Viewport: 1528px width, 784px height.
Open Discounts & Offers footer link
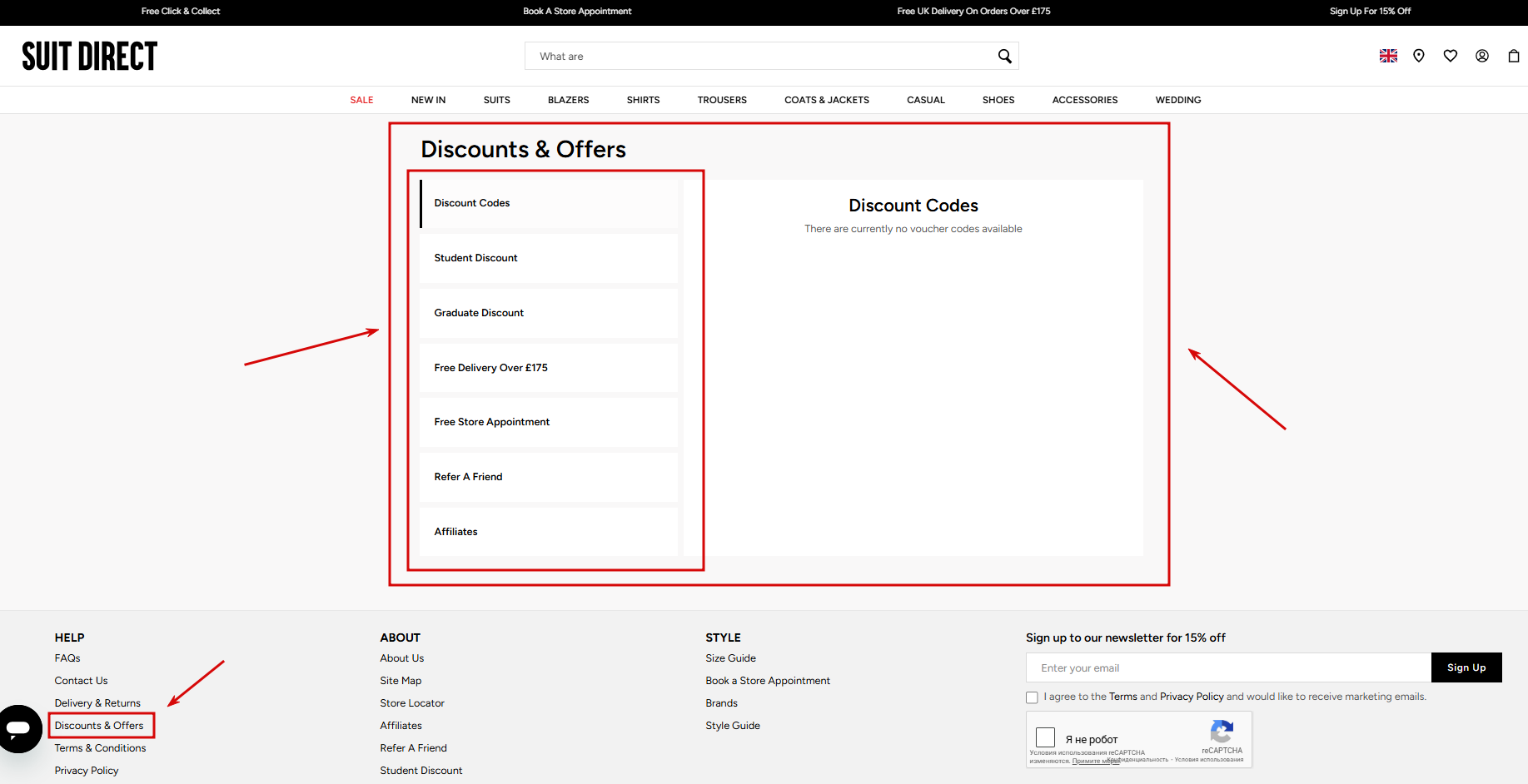click(99, 726)
